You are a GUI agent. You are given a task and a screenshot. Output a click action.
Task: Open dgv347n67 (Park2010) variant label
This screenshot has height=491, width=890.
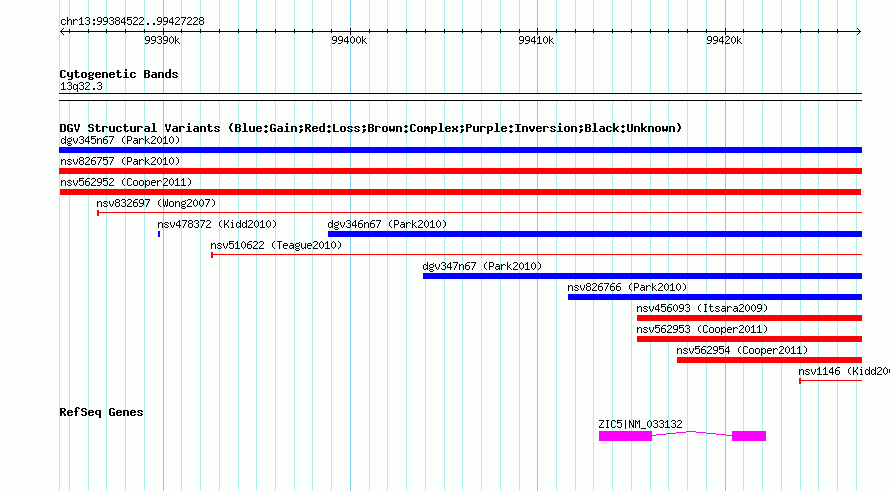(482, 266)
